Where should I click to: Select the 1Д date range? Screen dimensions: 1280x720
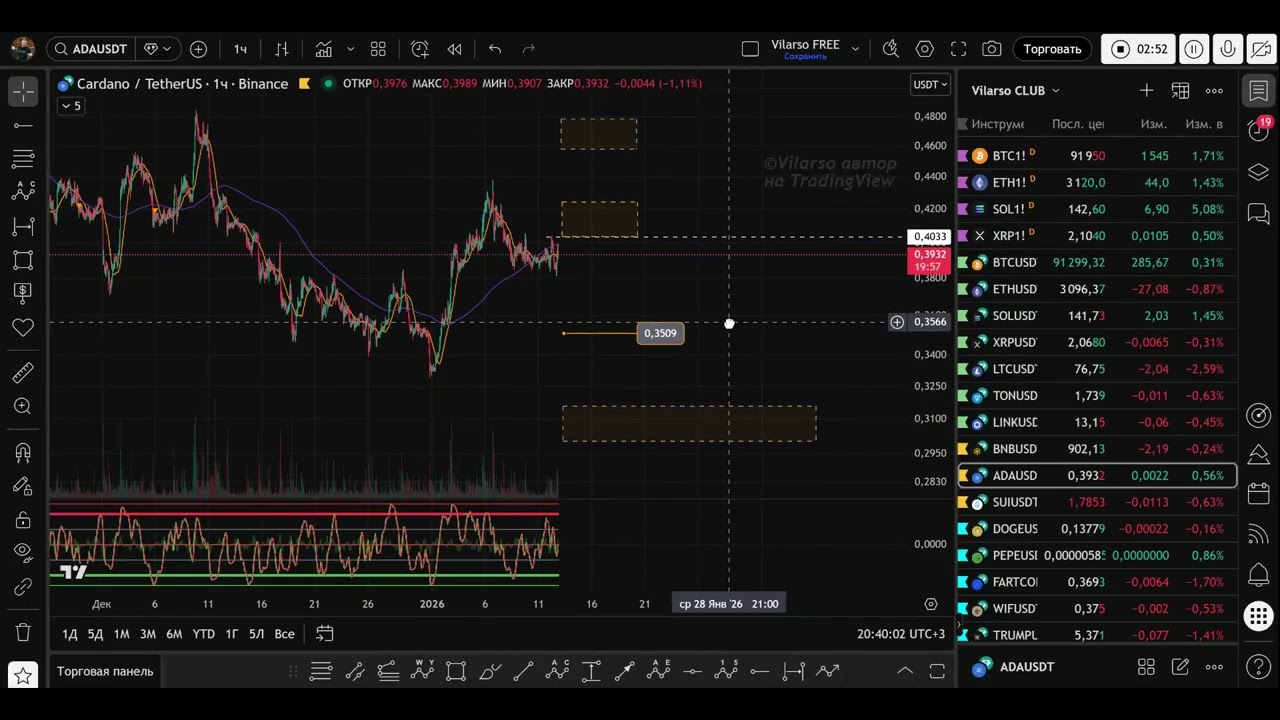70,634
